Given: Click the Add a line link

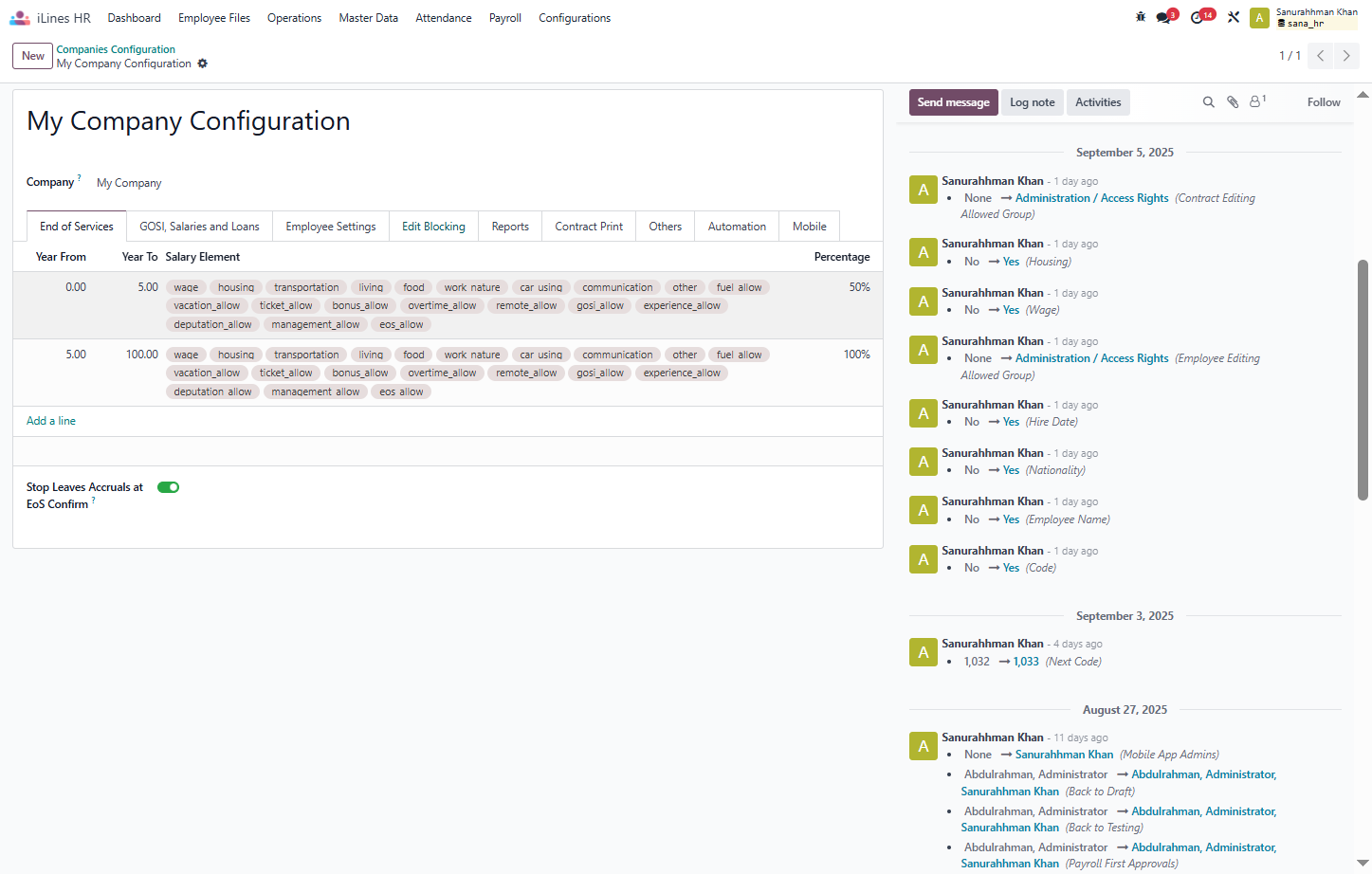Looking at the screenshot, I should pos(51,421).
